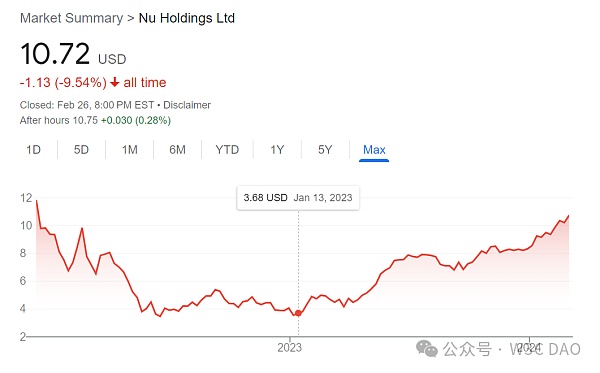Click the 10.72 USD price figure

click(x=73, y=54)
